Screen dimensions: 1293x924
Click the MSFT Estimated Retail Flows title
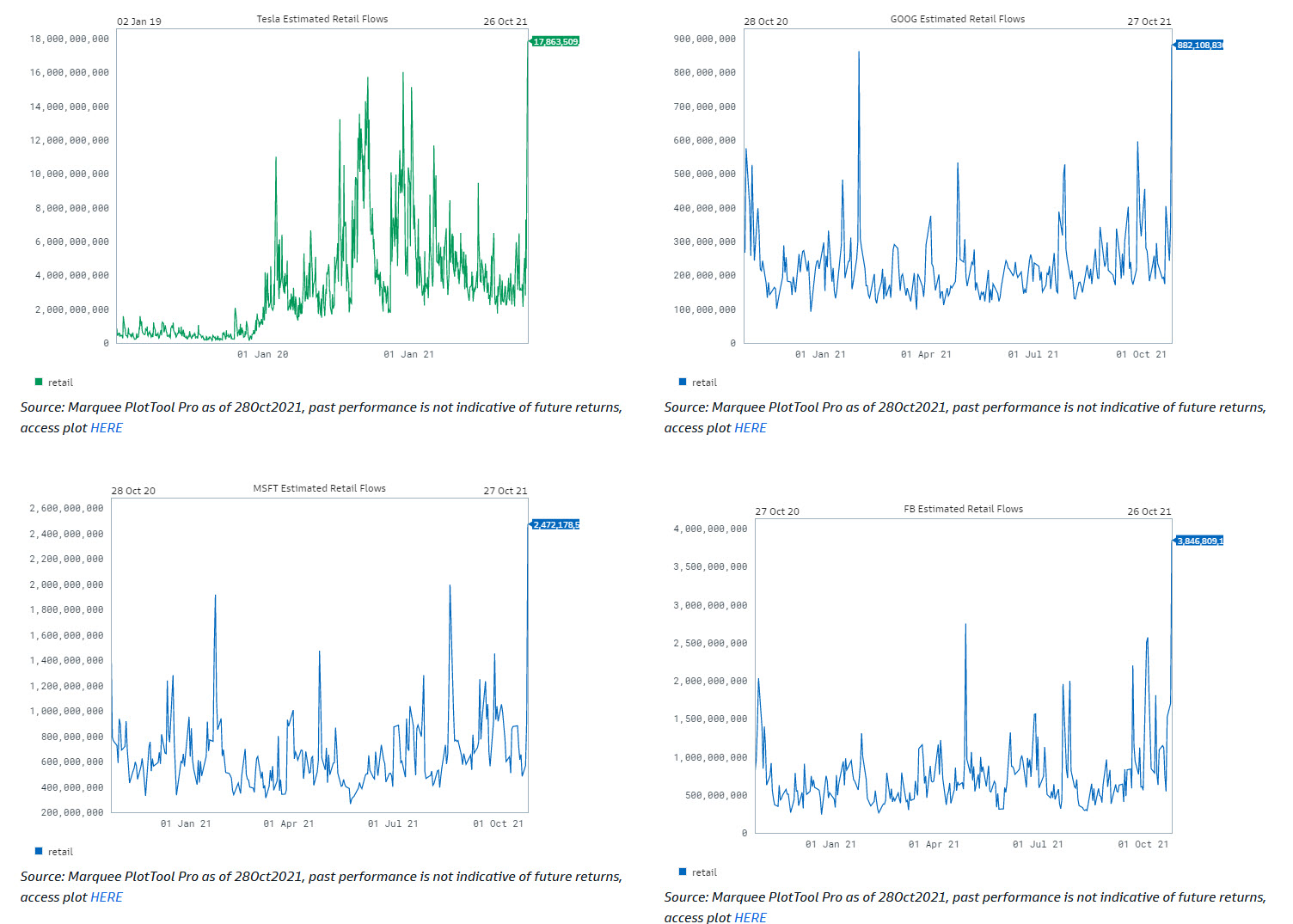319,488
